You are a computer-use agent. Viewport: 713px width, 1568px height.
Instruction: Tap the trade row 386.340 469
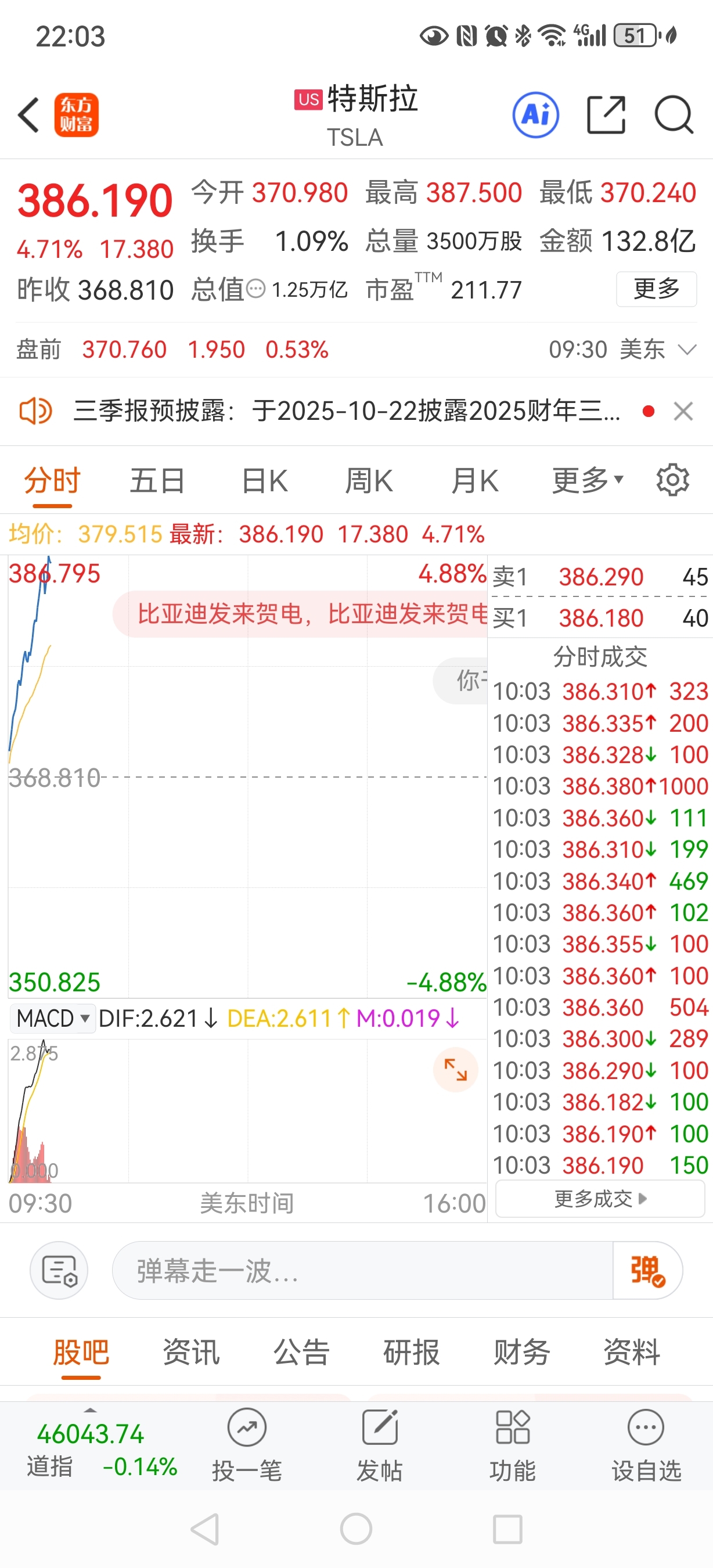click(600, 881)
